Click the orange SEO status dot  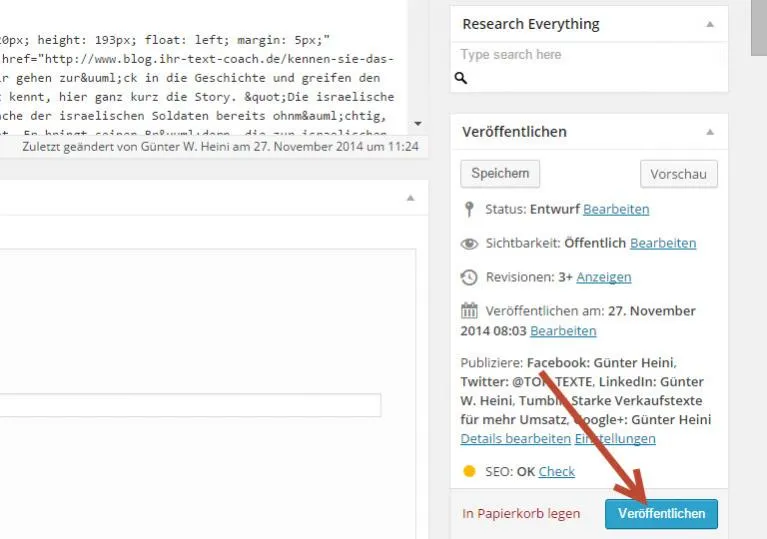coord(469,471)
